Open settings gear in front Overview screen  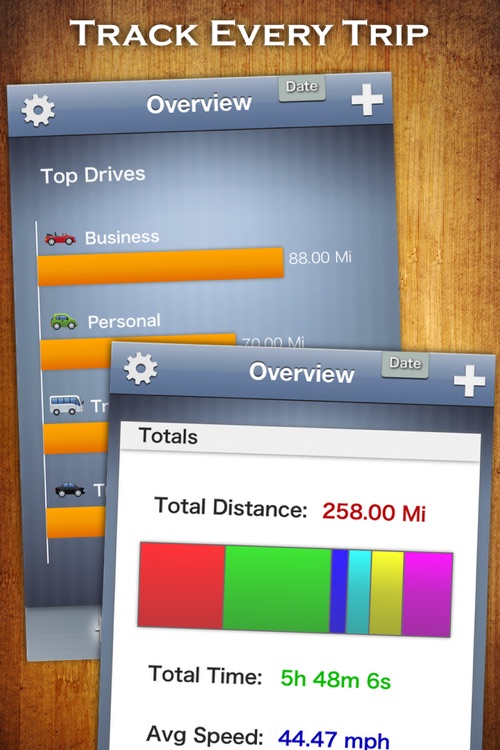coord(141,368)
